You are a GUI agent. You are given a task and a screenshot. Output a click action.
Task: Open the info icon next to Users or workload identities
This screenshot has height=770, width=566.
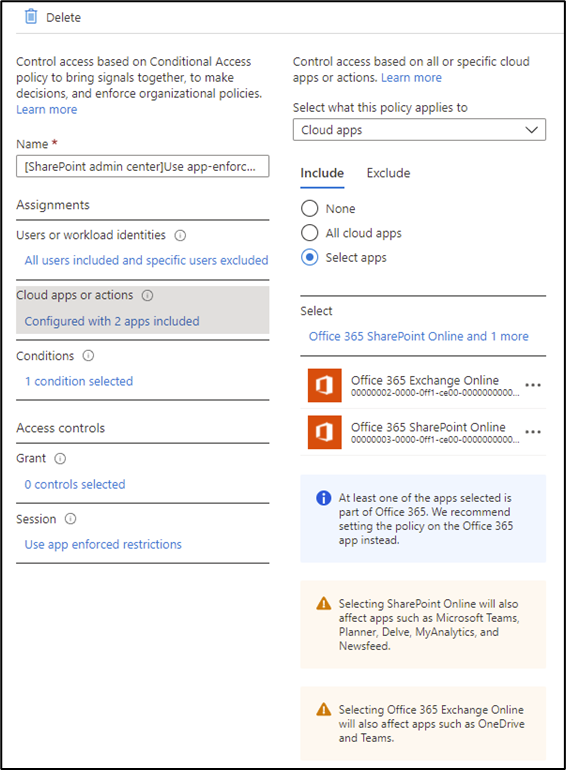[180, 236]
